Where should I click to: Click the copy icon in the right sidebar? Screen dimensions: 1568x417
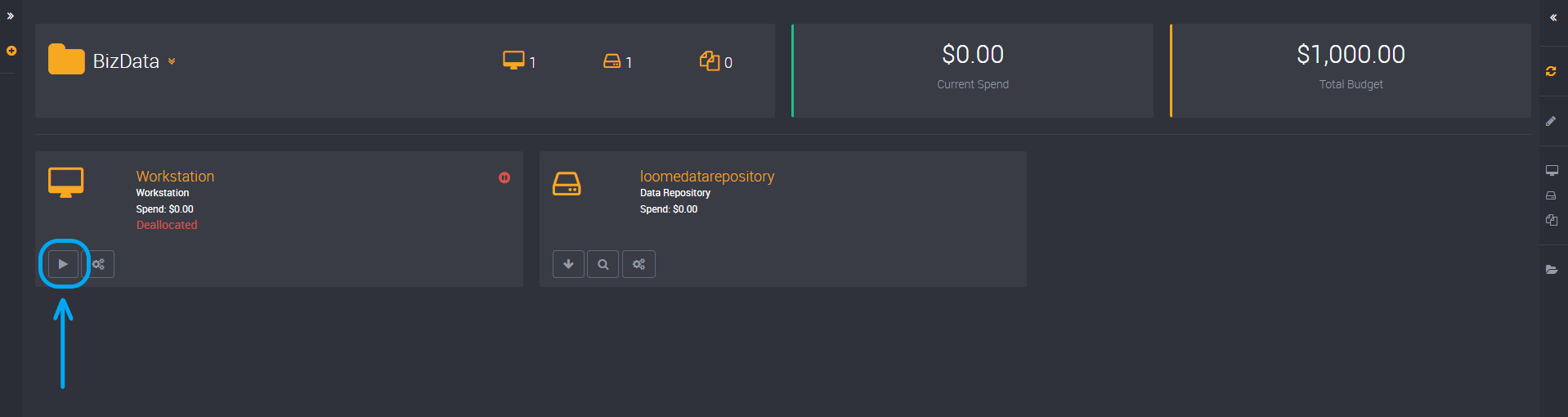coord(1552,220)
